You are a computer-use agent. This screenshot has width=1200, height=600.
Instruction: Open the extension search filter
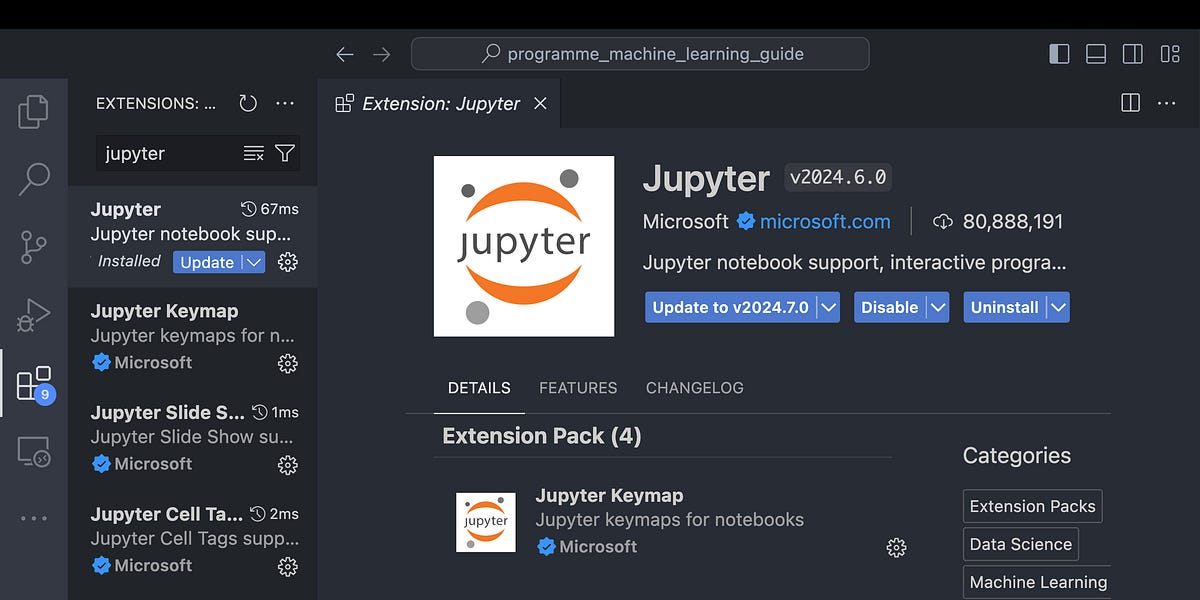click(285, 153)
